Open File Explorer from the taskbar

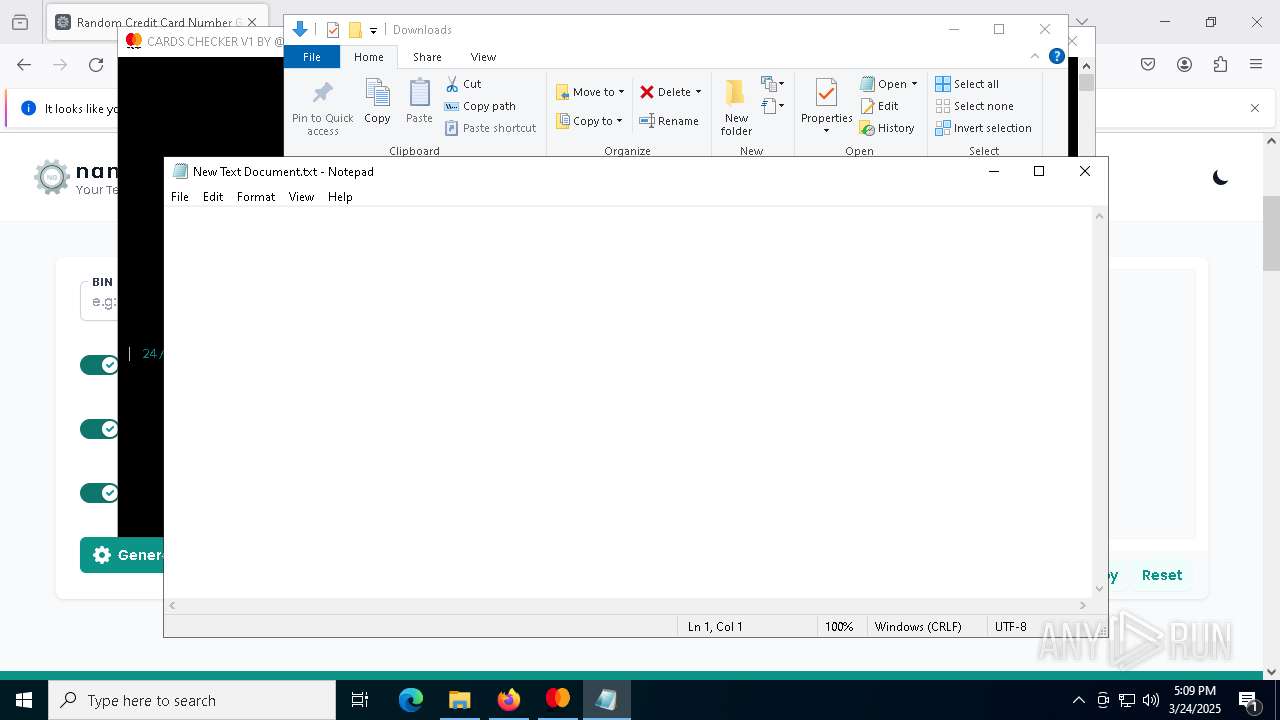pos(460,700)
